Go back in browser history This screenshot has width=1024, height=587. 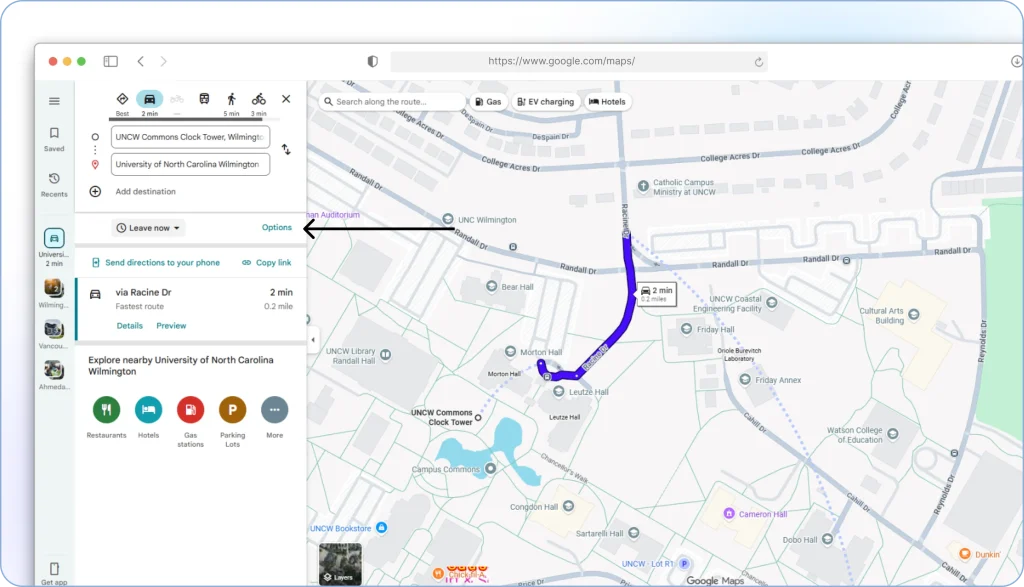coord(140,61)
